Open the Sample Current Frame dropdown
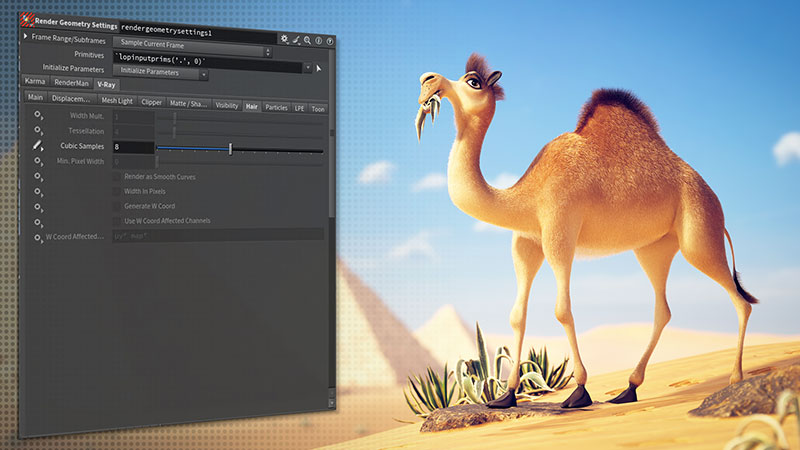800x450 pixels. tap(190, 45)
